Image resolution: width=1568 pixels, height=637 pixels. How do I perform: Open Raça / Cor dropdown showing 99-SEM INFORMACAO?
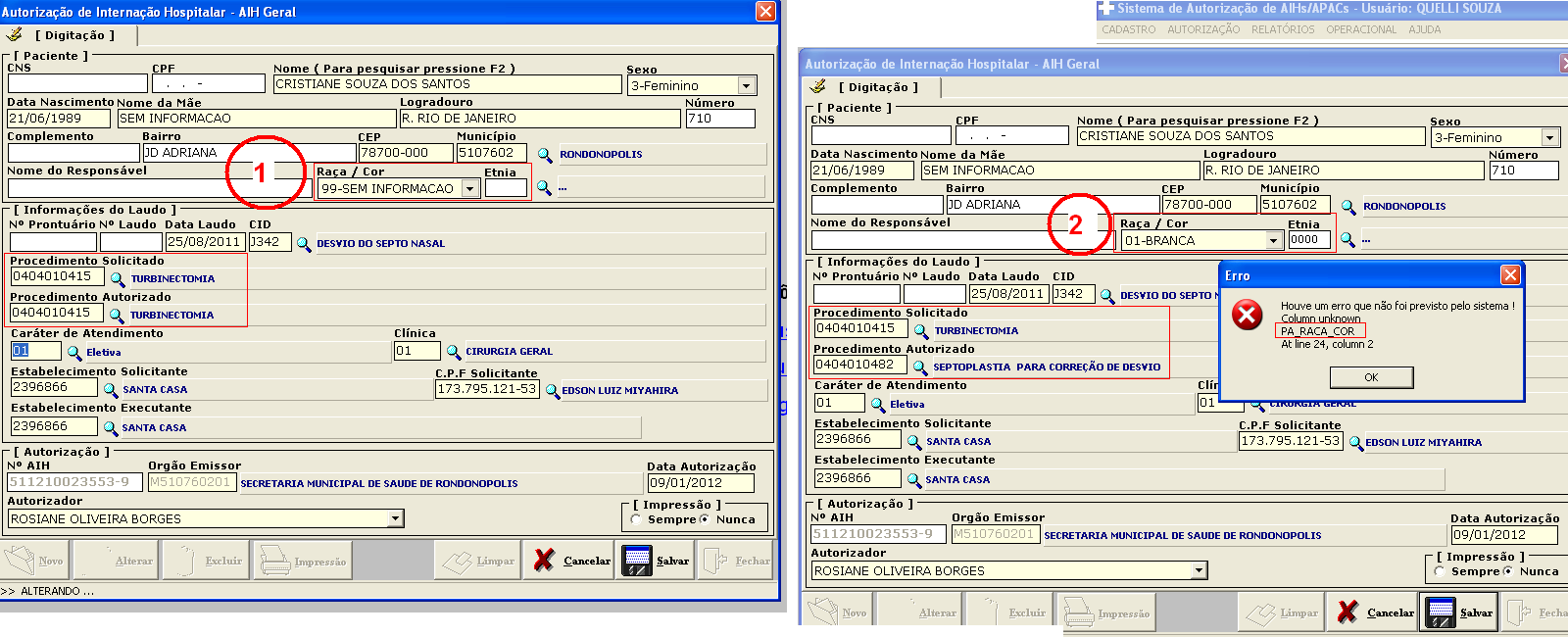(470, 188)
